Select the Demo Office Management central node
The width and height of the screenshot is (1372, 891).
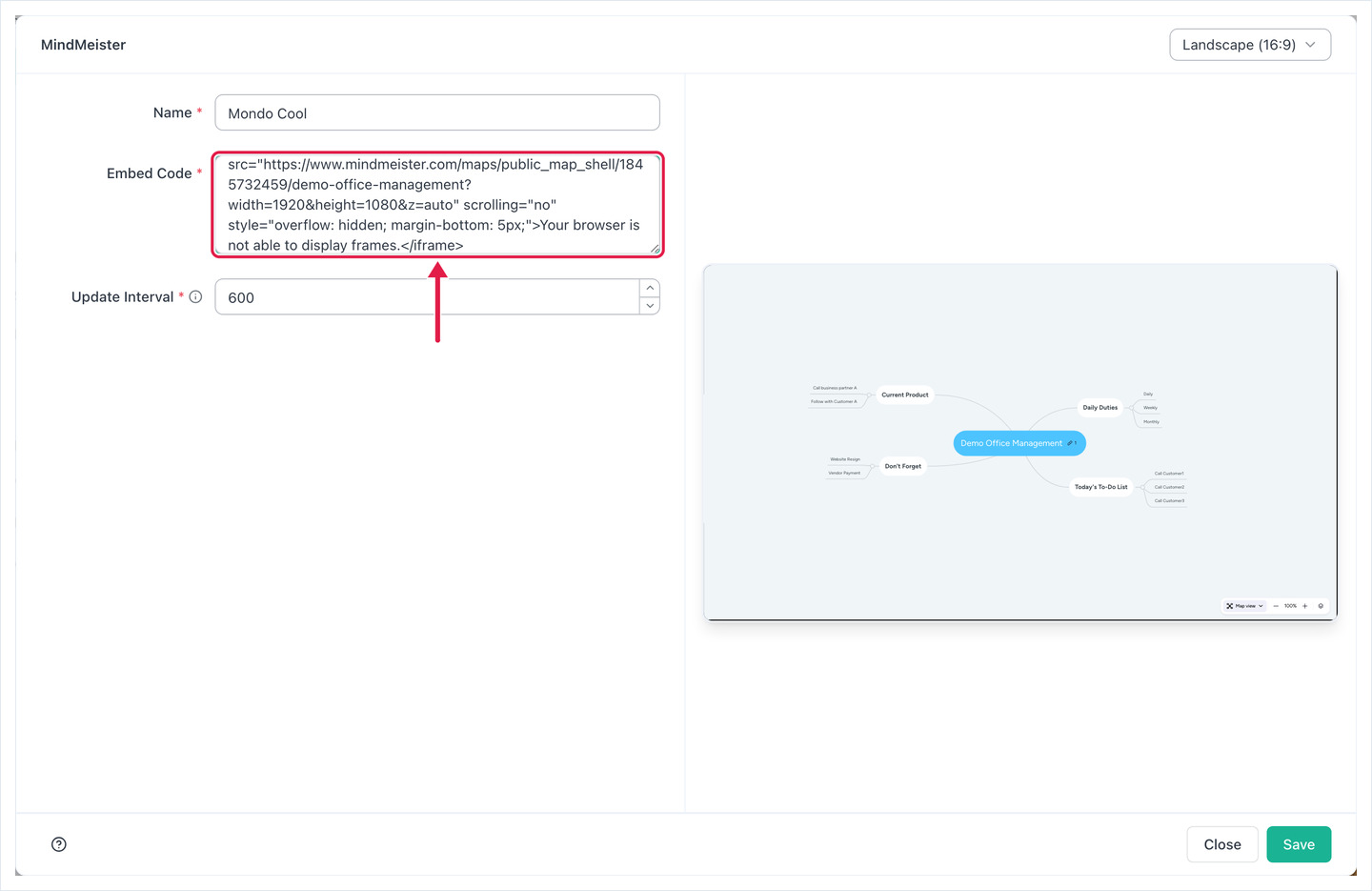(1019, 443)
